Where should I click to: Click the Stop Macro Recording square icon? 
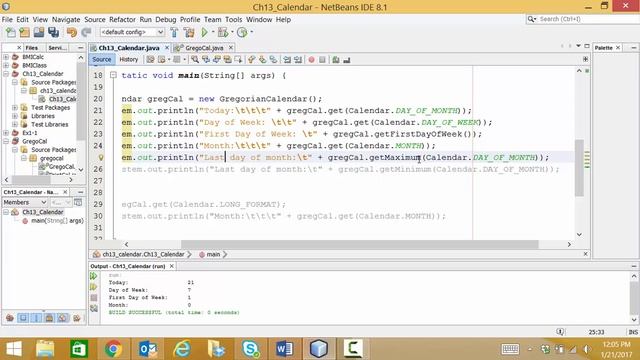click(x=322, y=60)
